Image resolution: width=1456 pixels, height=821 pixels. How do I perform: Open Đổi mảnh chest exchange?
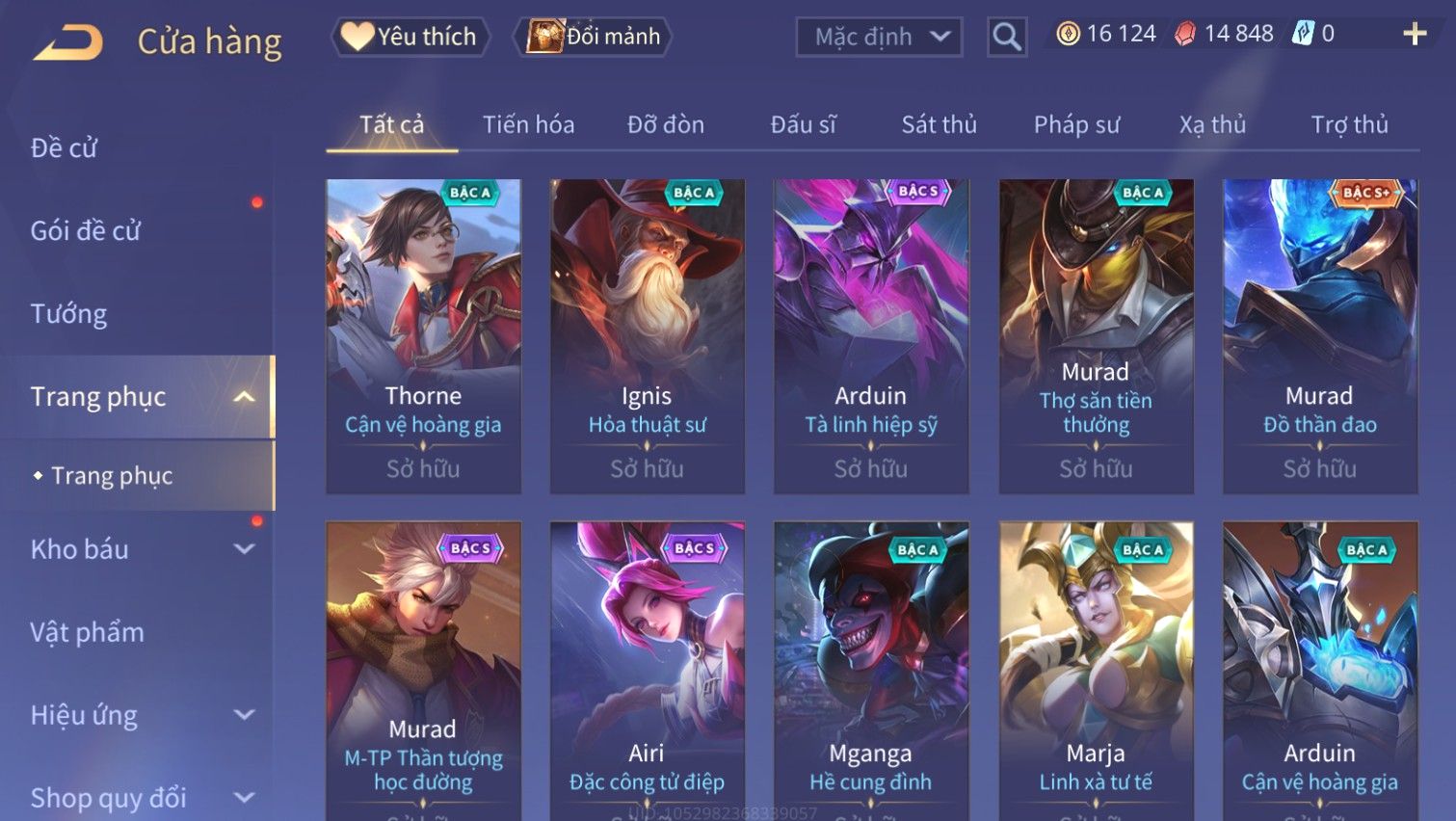tap(594, 37)
